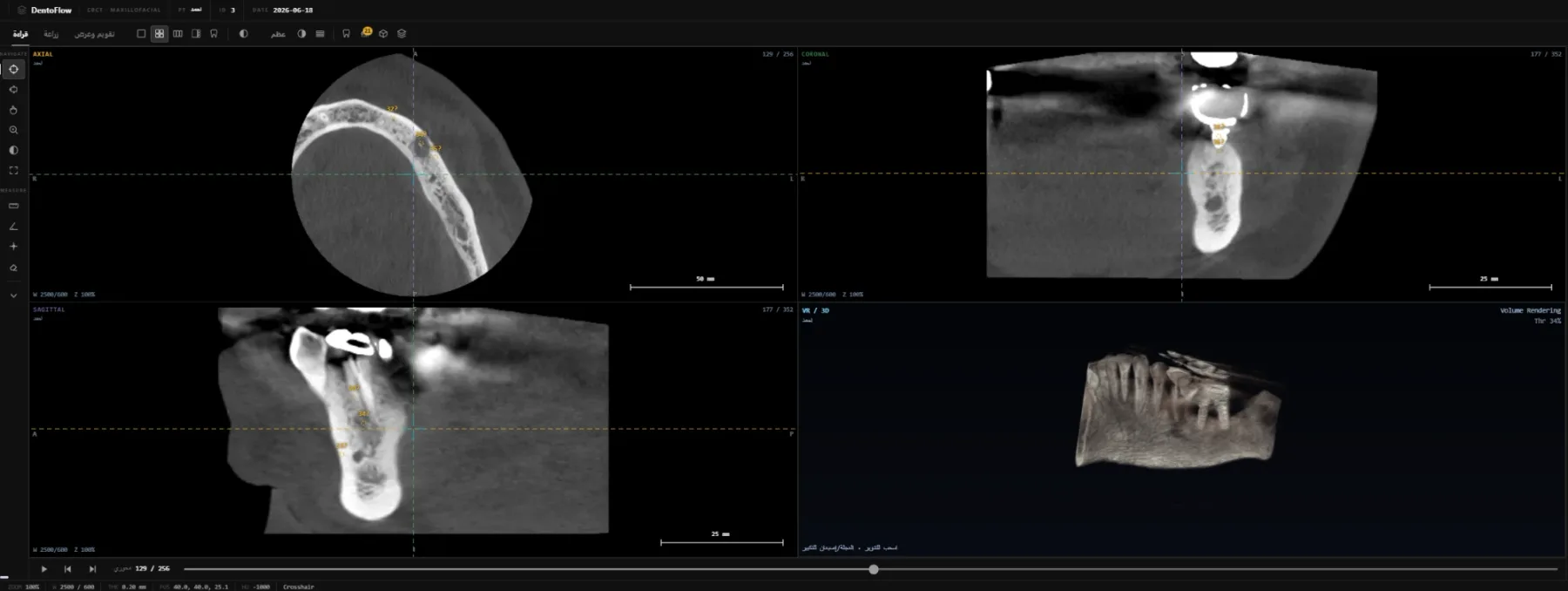Screen dimensions: 1568x591
Task: Click contrast circle icon beside عظم
Action: 301,34
